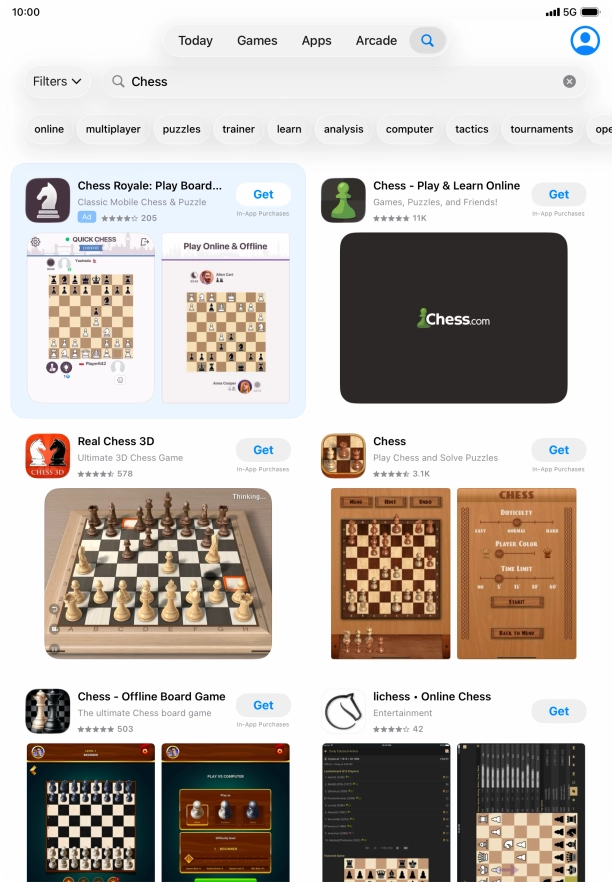Screen dimensions: 612x882
Task: Open the Chess.com preview screenshot
Action: [453, 318]
